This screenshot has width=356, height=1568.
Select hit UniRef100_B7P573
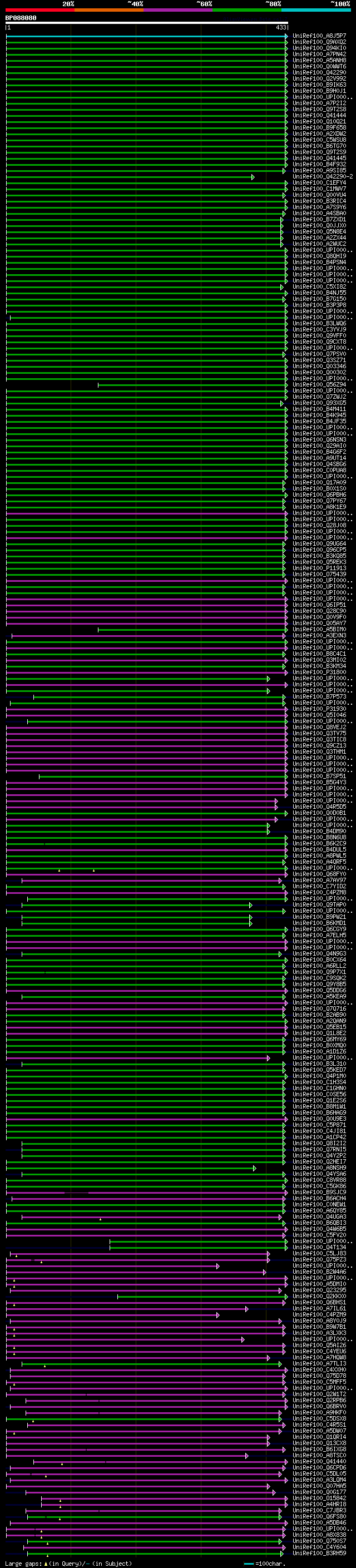click(x=319, y=697)
